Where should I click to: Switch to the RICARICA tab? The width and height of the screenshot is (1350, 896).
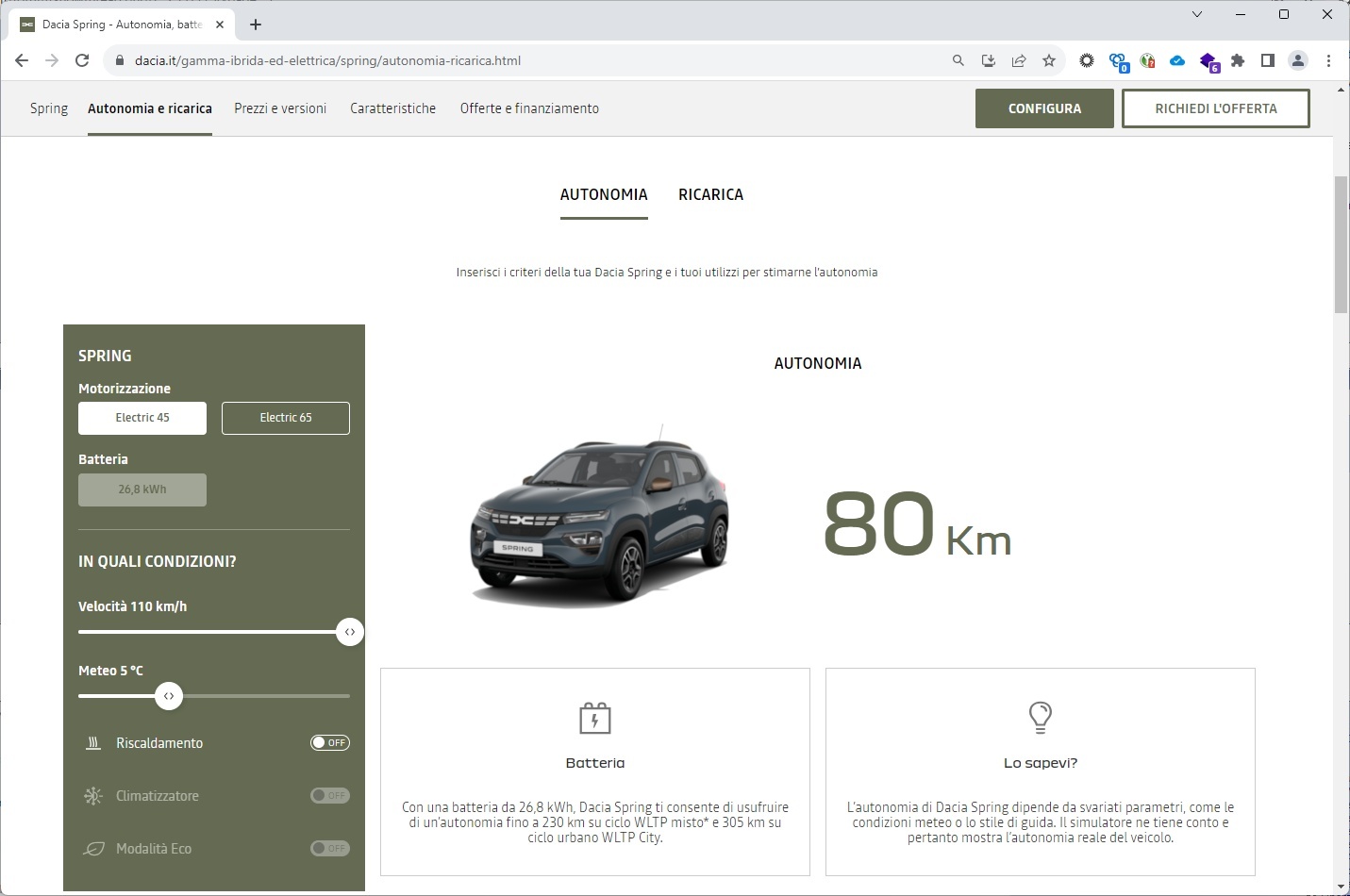(x=711, y=195)
